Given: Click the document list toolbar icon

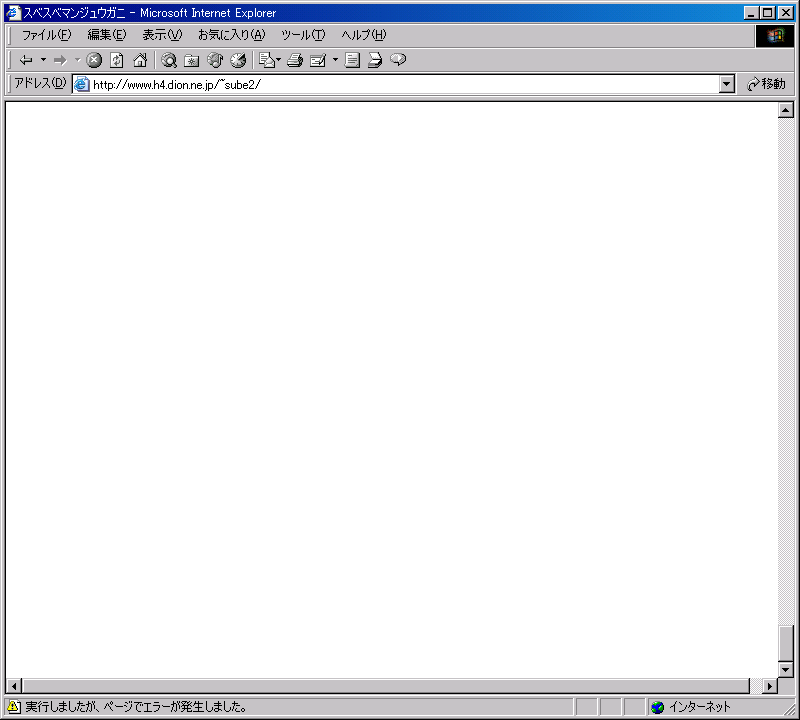Looking at the screenshot, I should pos(352,60).
